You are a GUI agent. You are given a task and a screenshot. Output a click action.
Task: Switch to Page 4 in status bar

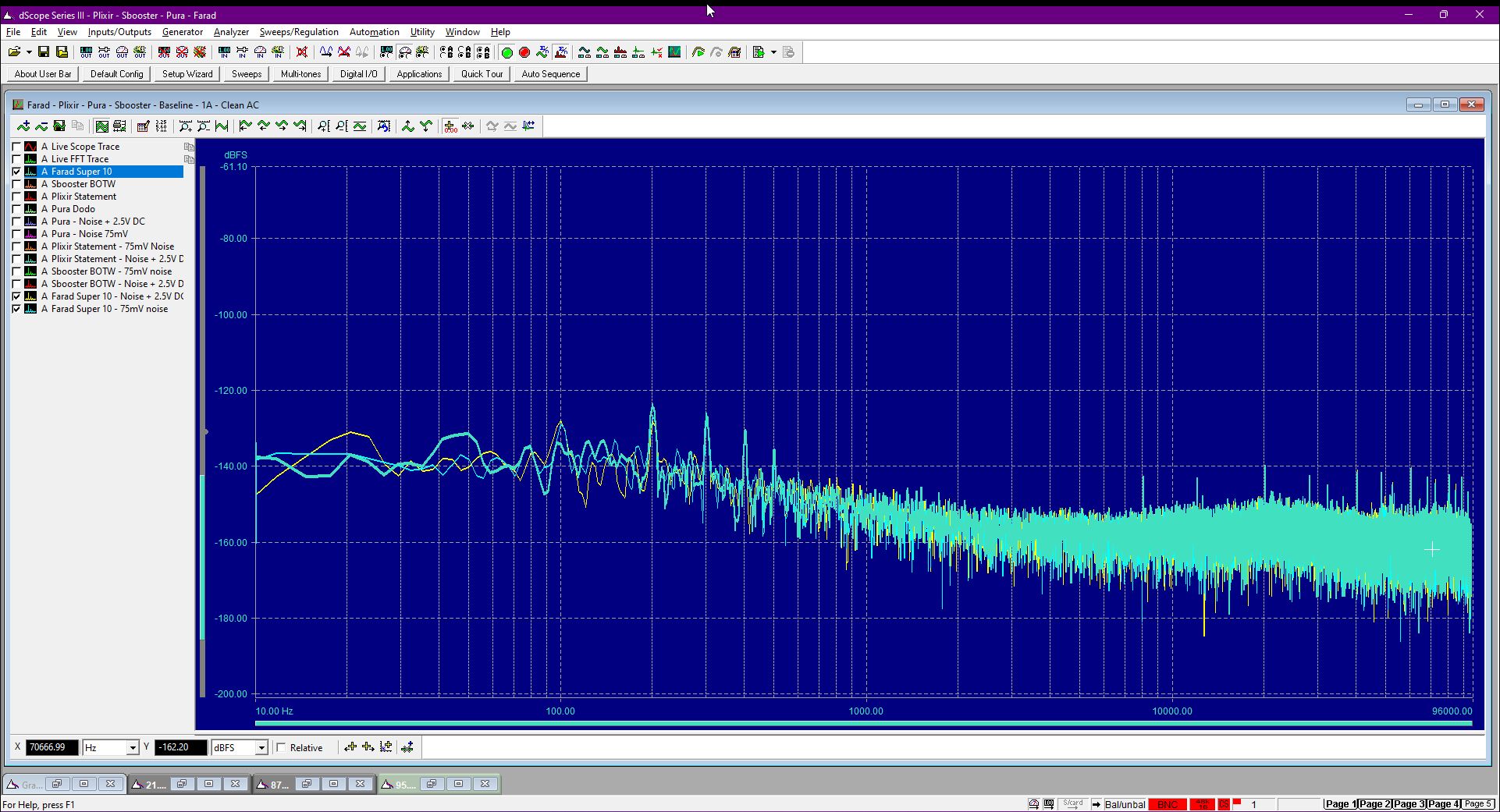tap(1443, 804)
